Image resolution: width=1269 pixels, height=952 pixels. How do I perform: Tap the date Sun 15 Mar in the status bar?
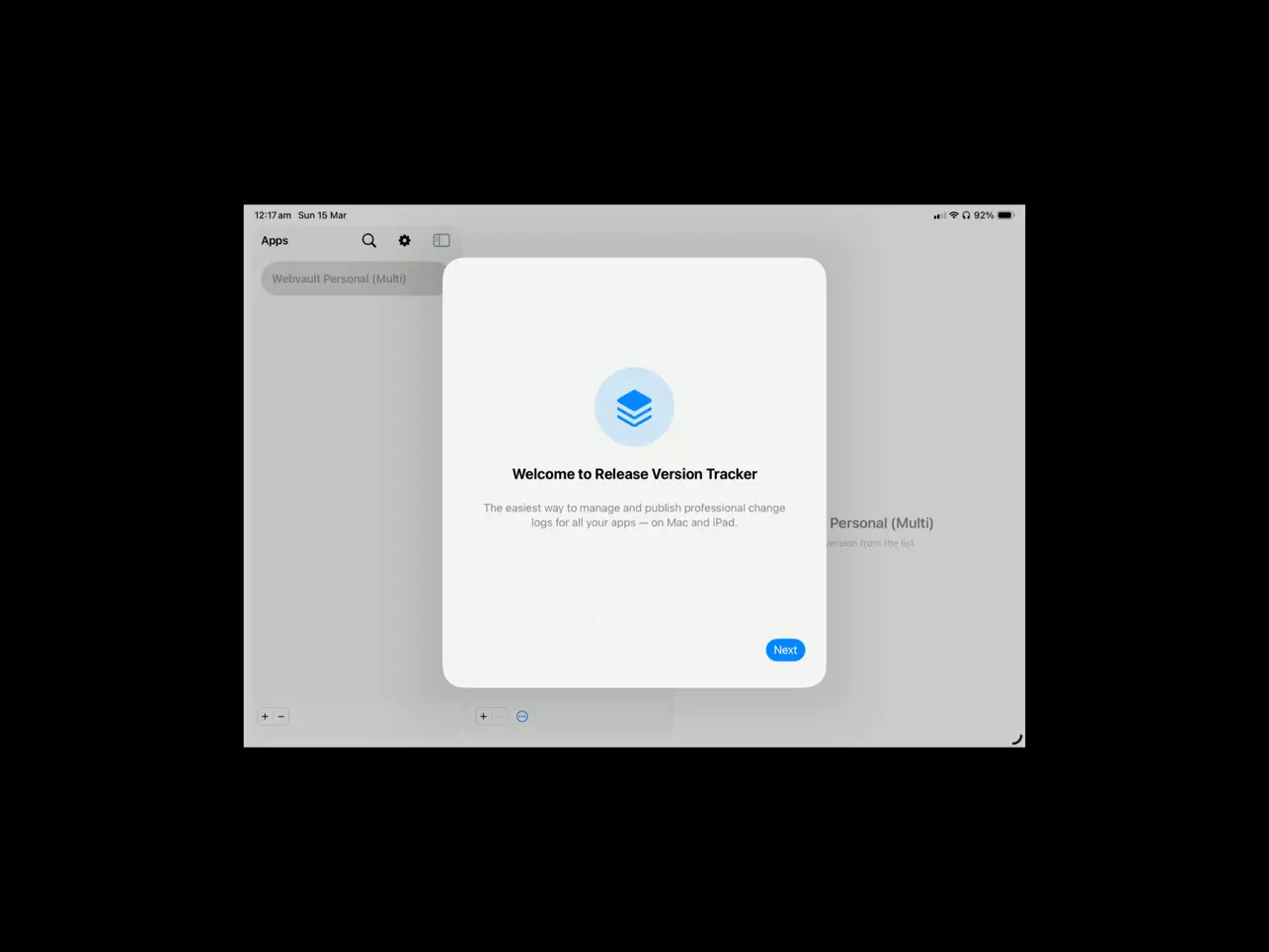pyautogui.click(x=322, y=214)
